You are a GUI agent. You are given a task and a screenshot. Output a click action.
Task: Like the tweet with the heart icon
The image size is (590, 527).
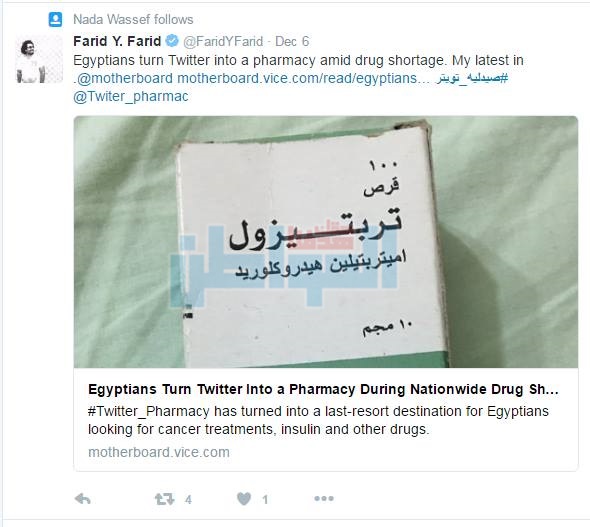coord(244,499)
